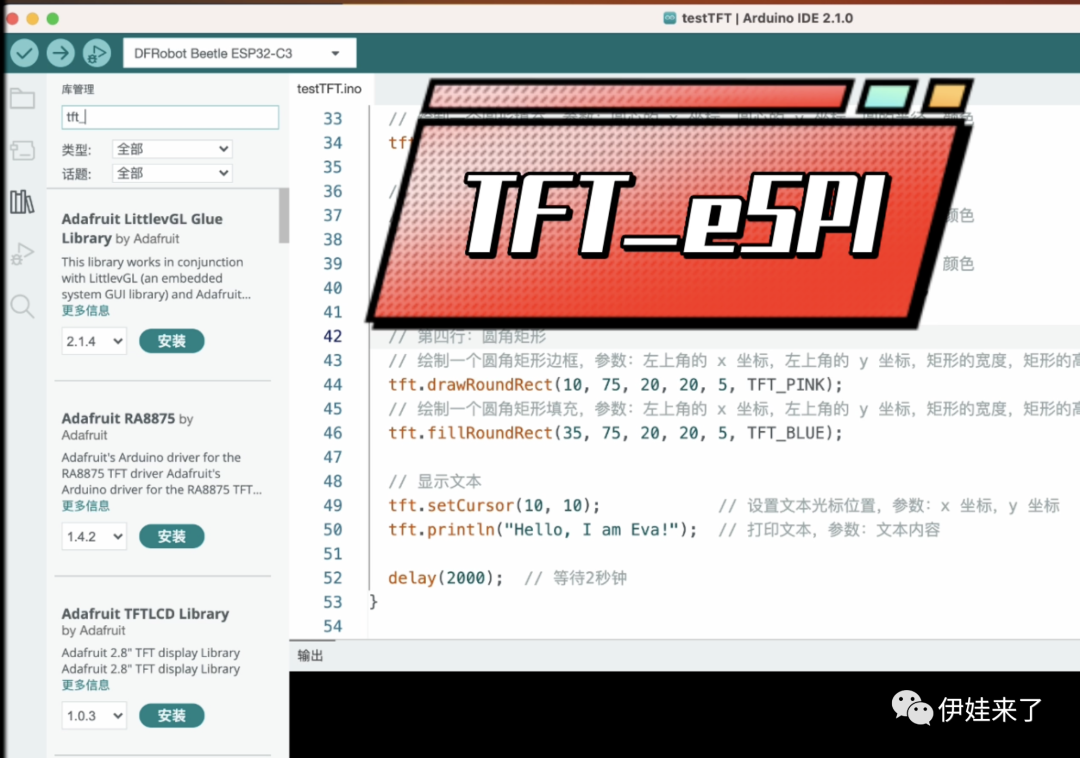The width and height of the screenshot is (1080, 758).
Task: Open the Search magnifier sidebar icon
Action: point(22,306)
